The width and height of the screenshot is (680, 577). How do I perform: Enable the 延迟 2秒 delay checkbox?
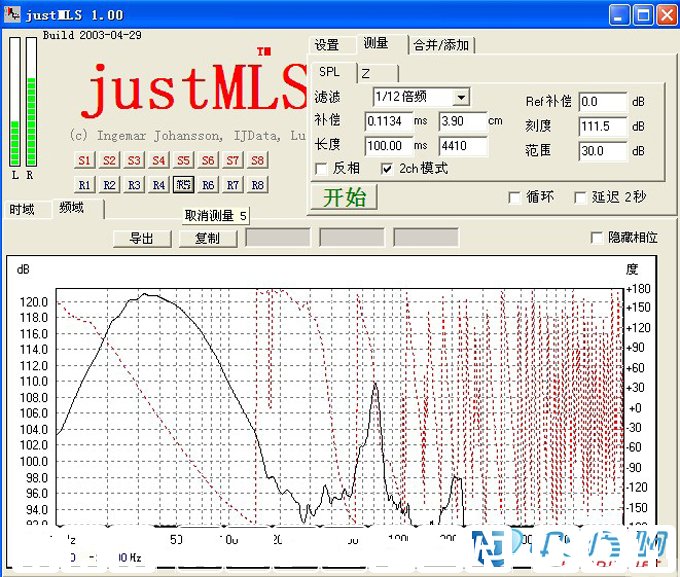click(x=580, y=198)
